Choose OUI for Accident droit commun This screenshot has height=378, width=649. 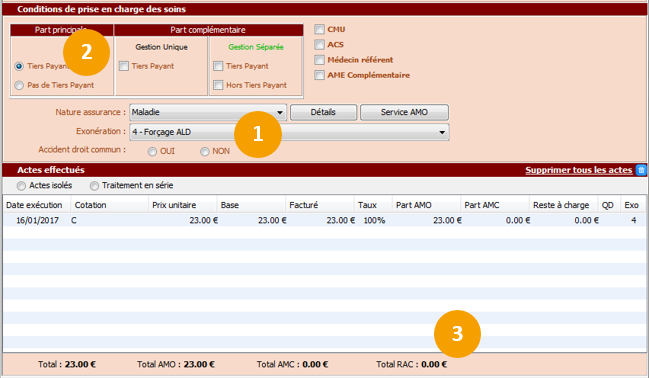pos(152,152)
